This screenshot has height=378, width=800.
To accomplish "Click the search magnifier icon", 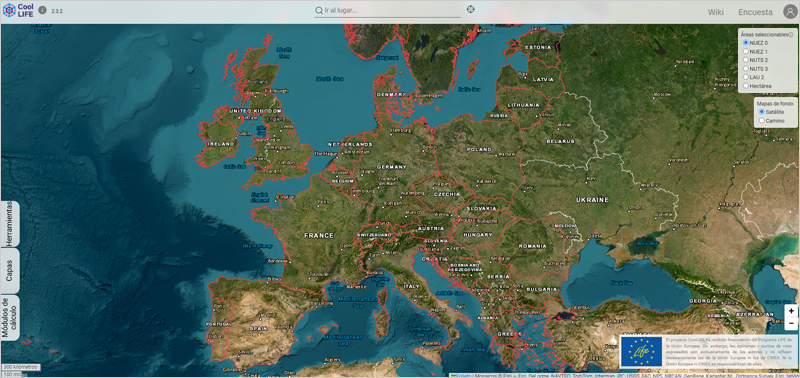I will tap(319, 10).
